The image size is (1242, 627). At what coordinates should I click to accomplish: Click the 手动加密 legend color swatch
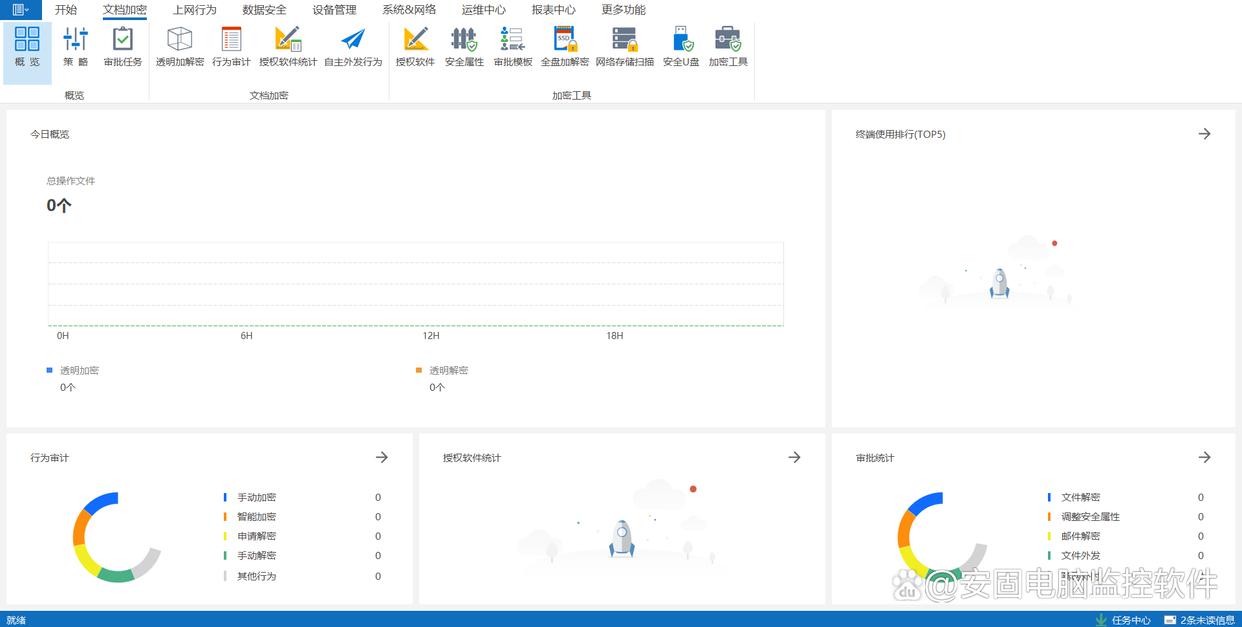pyautogui.click(x=225, y=497)
